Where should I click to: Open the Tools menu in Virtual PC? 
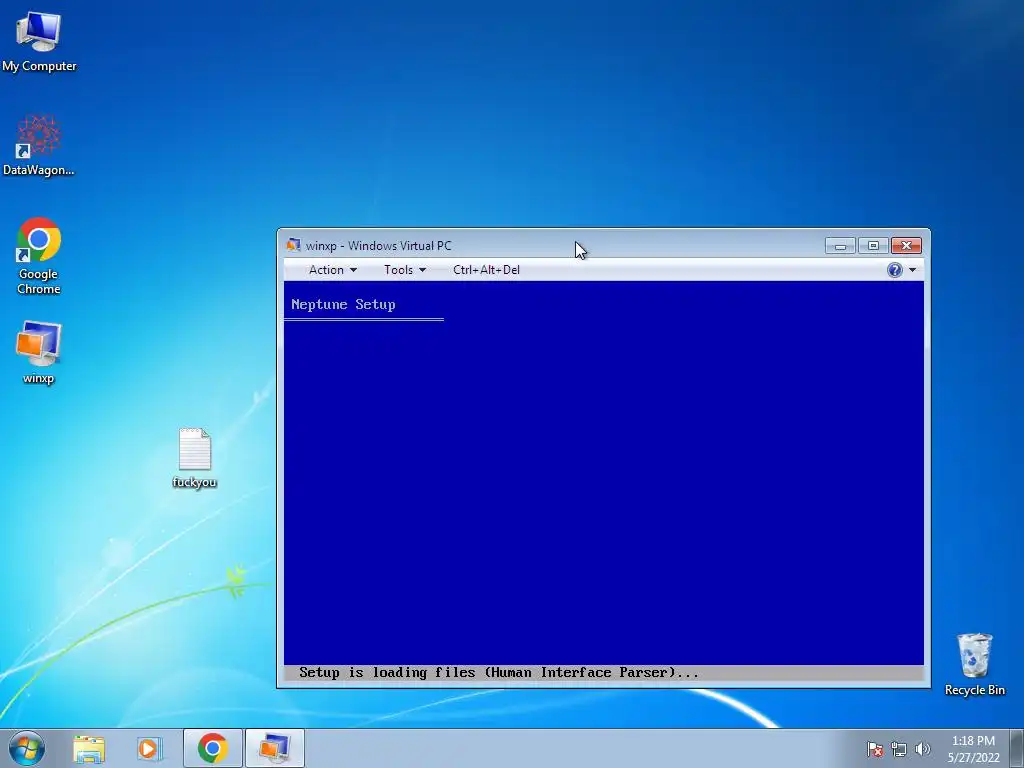click(x=405, y=270)
